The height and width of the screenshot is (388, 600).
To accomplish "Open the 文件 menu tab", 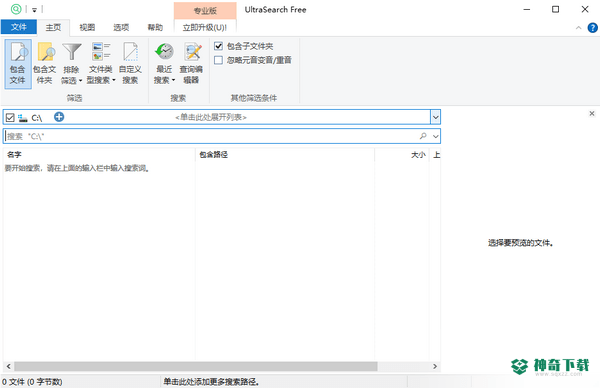I will pyautogui.click(x=19, y=27).
